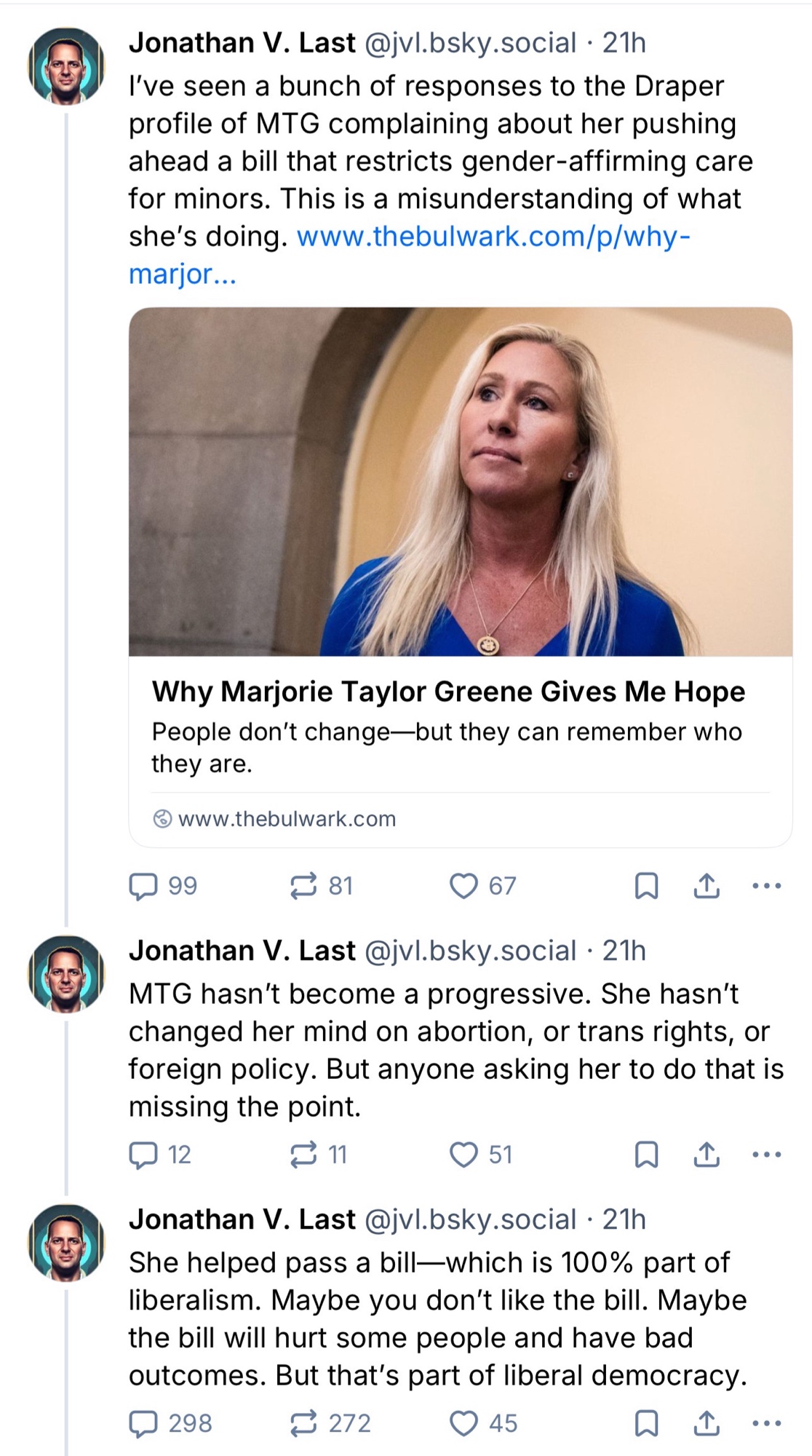Bookmark the 'MTG hasn't become a progressive' post
Viewport: 812px width, 1456px height.
click(647, 1155)
